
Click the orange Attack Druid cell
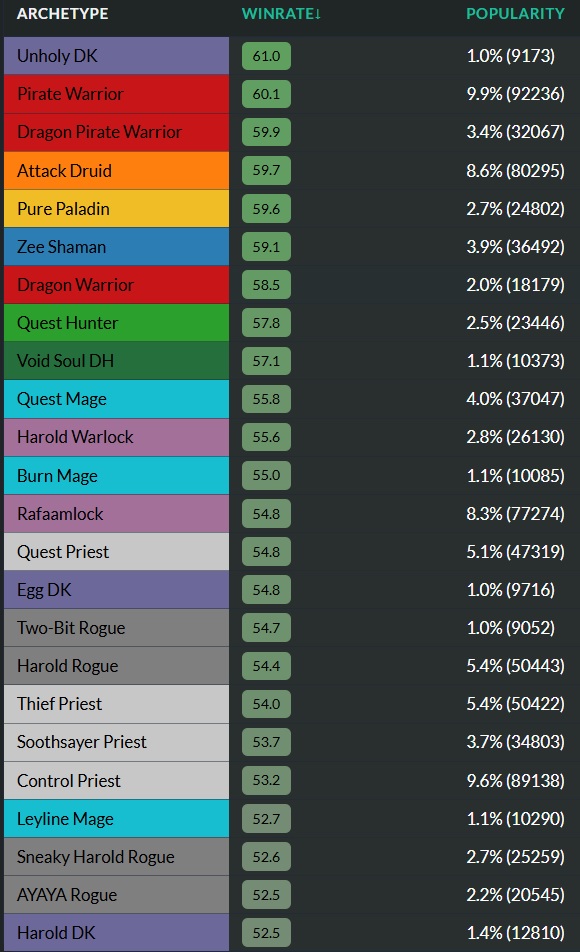pos(117,170)
